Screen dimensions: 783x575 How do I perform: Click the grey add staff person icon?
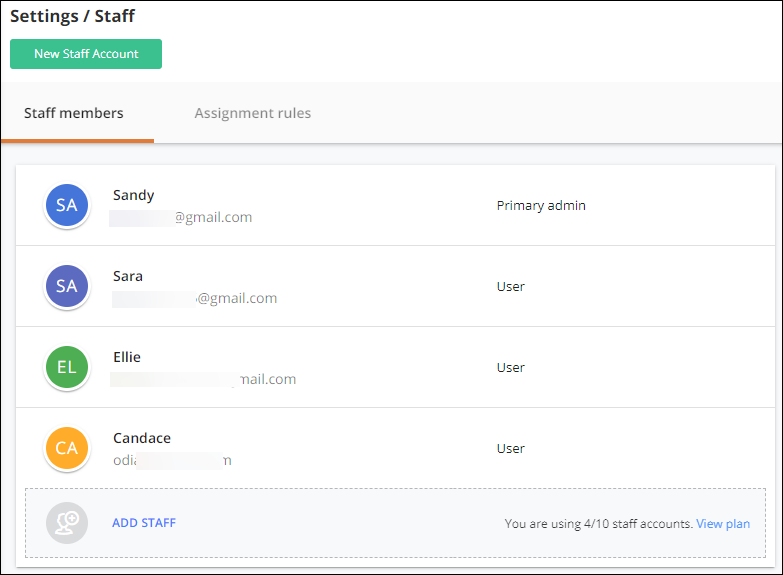[67, 523]
